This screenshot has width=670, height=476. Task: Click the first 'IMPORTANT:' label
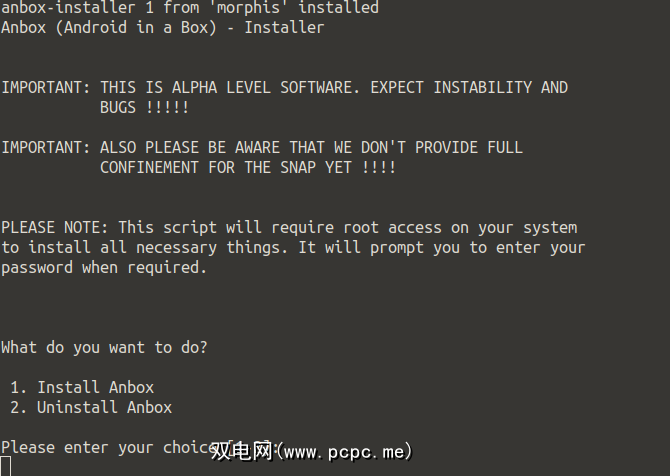[45, 87]
